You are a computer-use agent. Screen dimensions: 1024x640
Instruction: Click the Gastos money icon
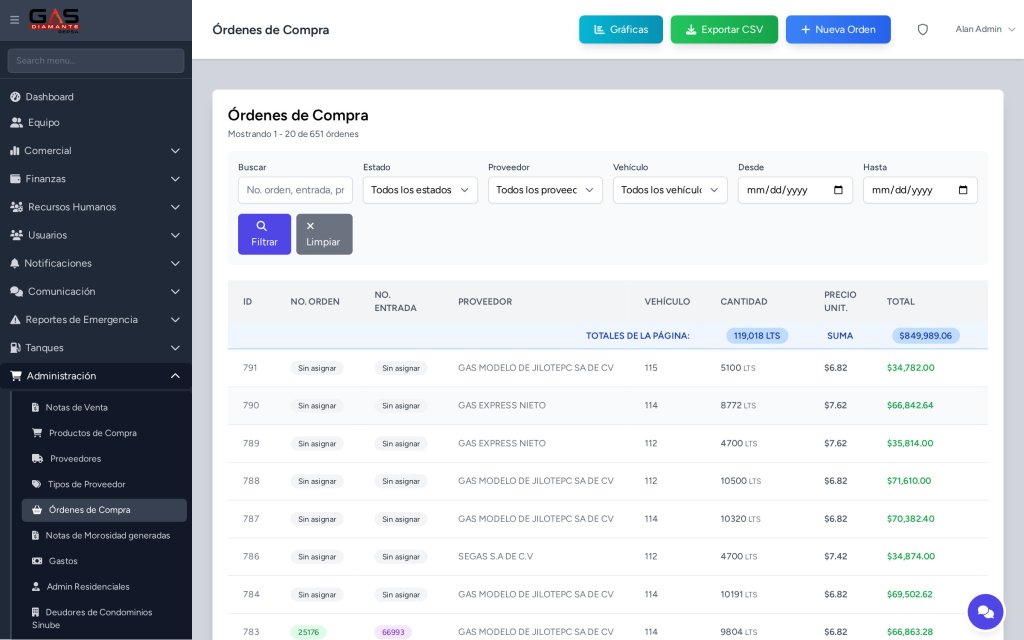37,561
